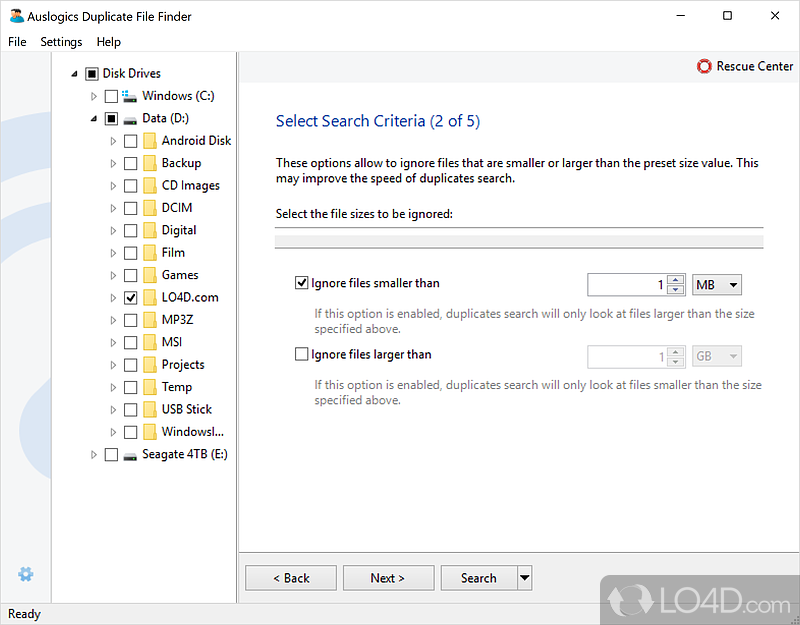Click the Games folder icon
The width and height of the screenshot is (800, 625).
pyautogui.click(x=149, y=275)
